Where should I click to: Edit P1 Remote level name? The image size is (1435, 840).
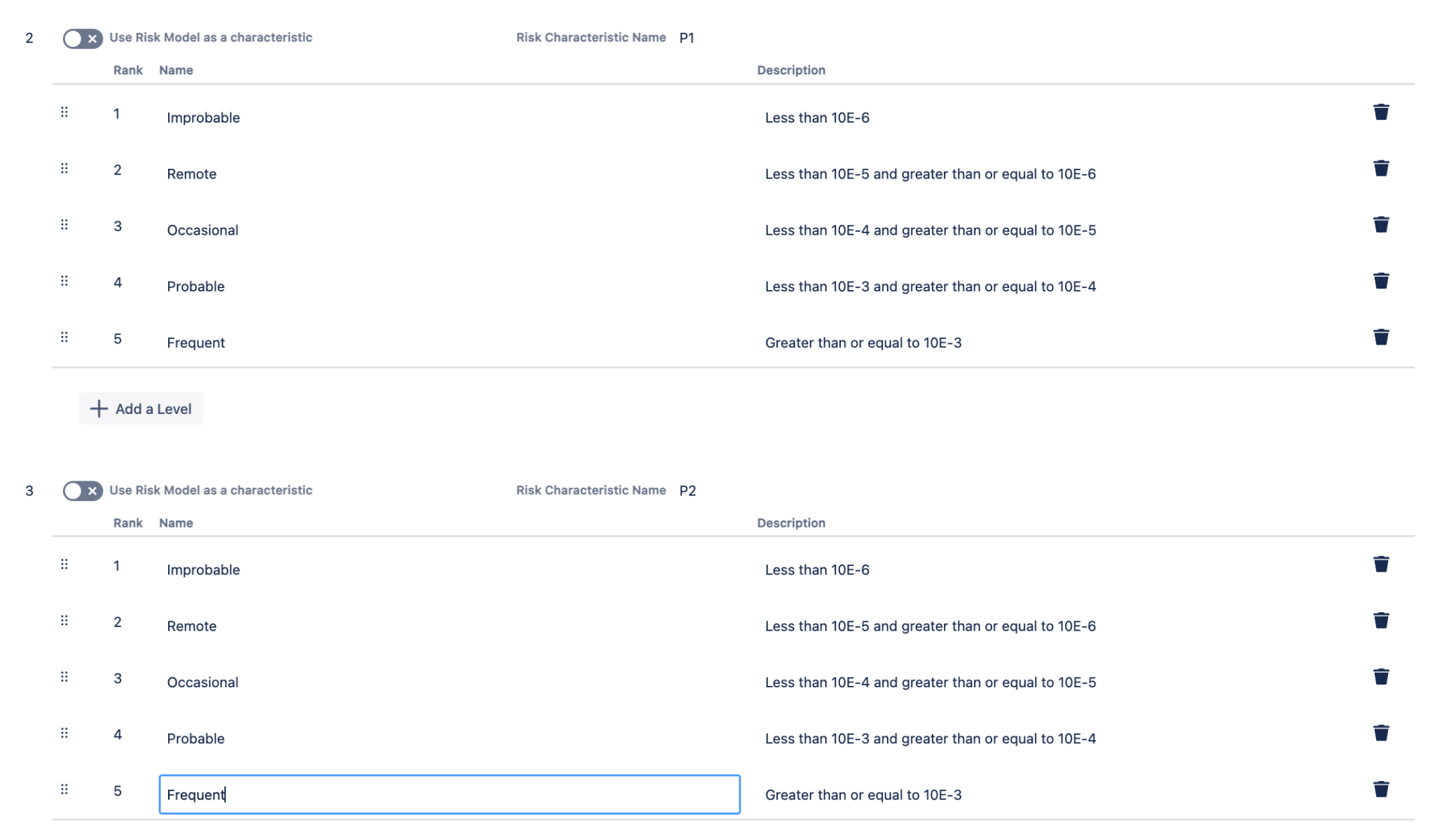(191, 174)
